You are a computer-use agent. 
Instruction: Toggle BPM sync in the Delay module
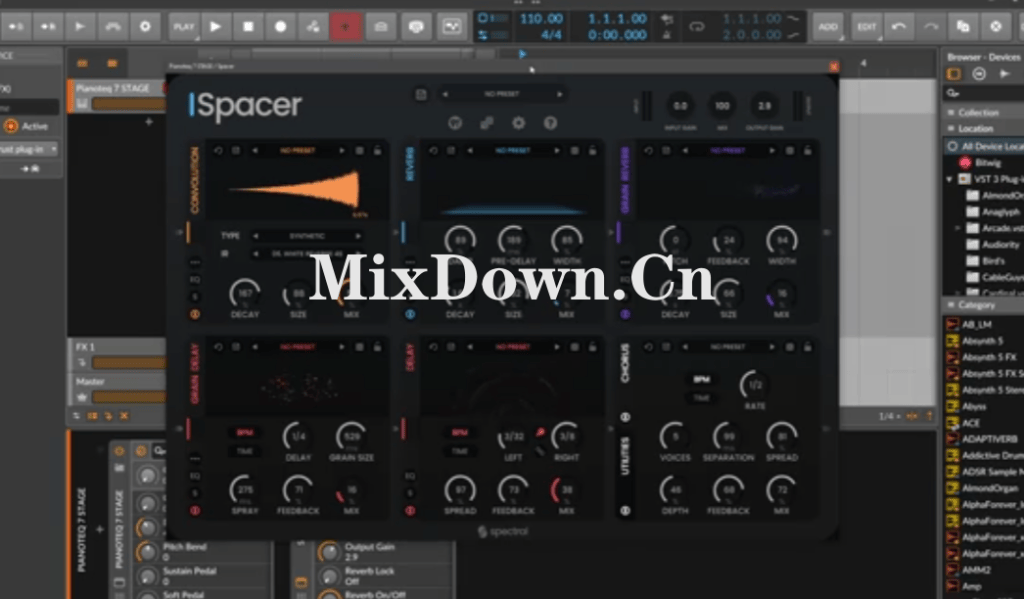[x=461, y=434]
